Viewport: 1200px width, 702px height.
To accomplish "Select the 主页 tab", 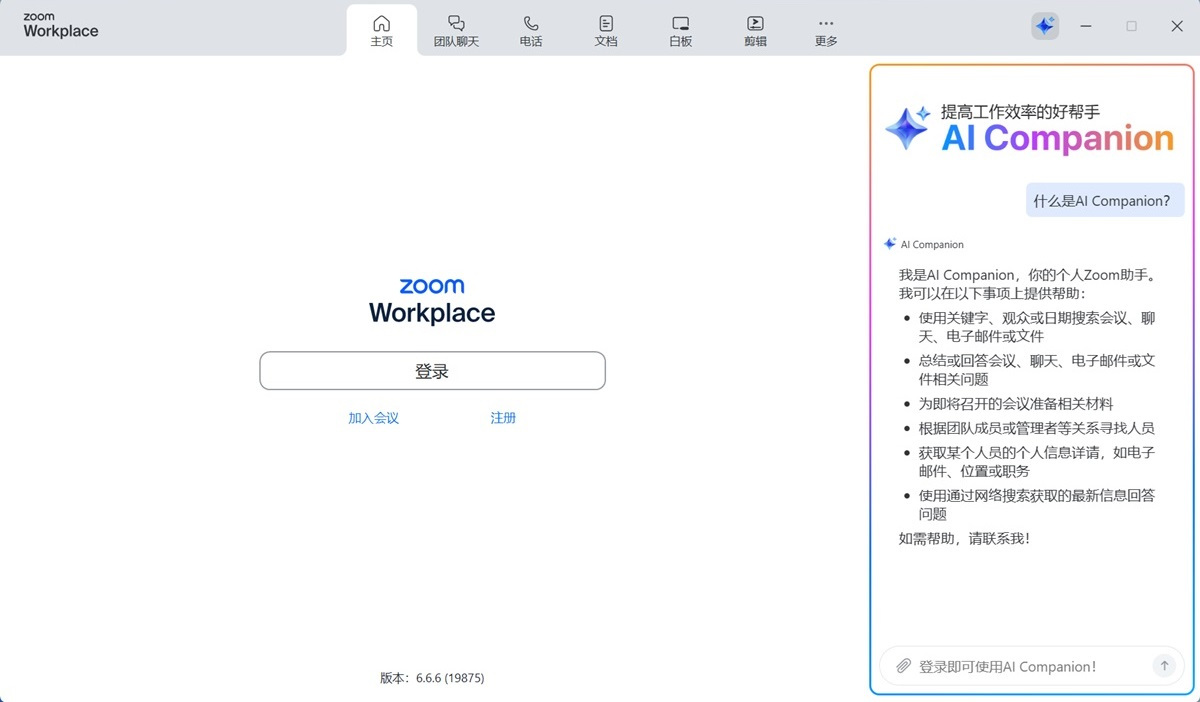I will (381, 29).
